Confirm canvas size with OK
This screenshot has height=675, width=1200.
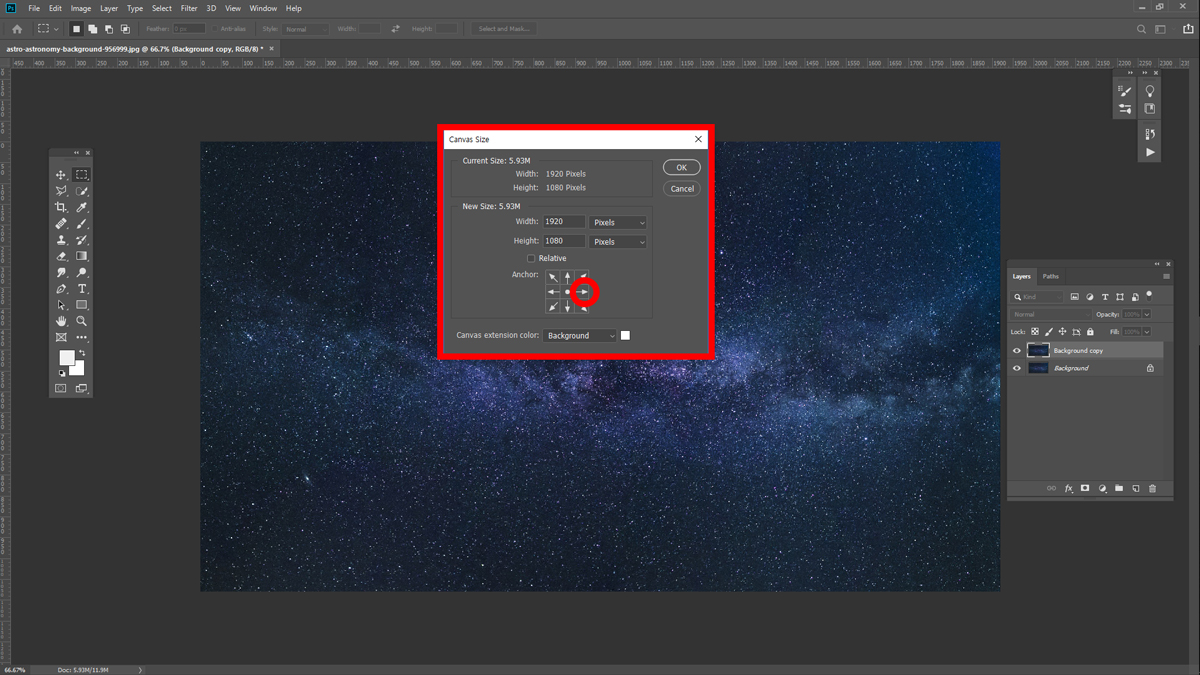[681, 168]
